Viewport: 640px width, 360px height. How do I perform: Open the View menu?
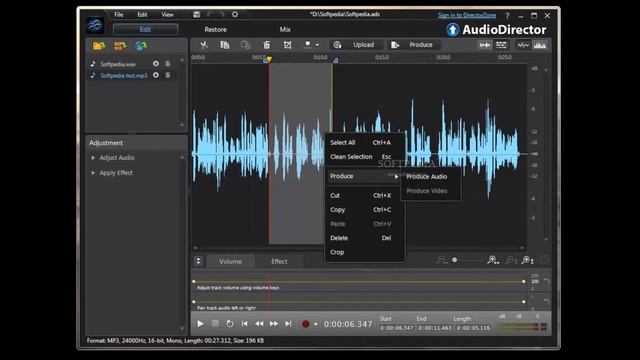click(167, 15)
